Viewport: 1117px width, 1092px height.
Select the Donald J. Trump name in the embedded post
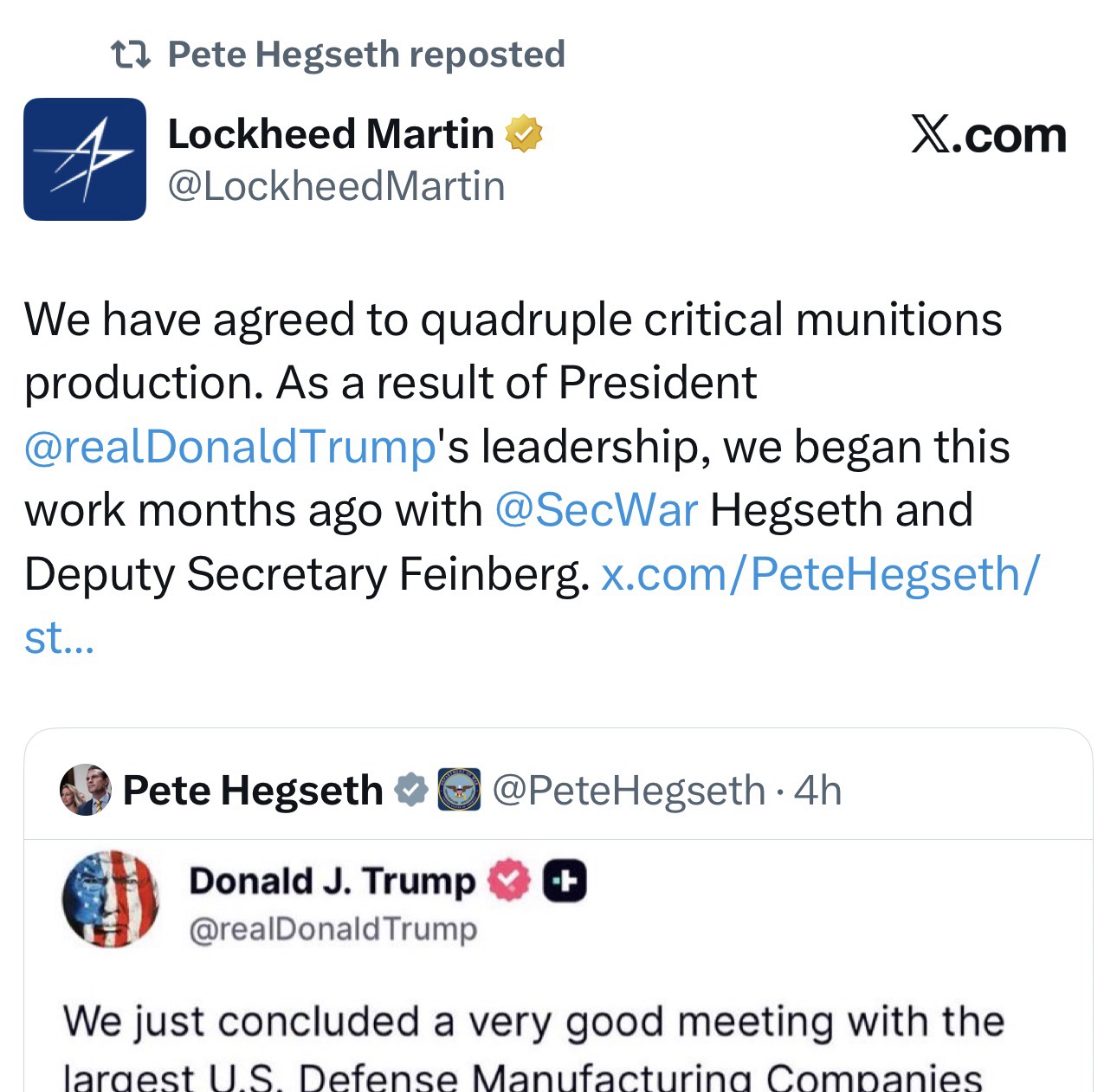pos(332,881)
